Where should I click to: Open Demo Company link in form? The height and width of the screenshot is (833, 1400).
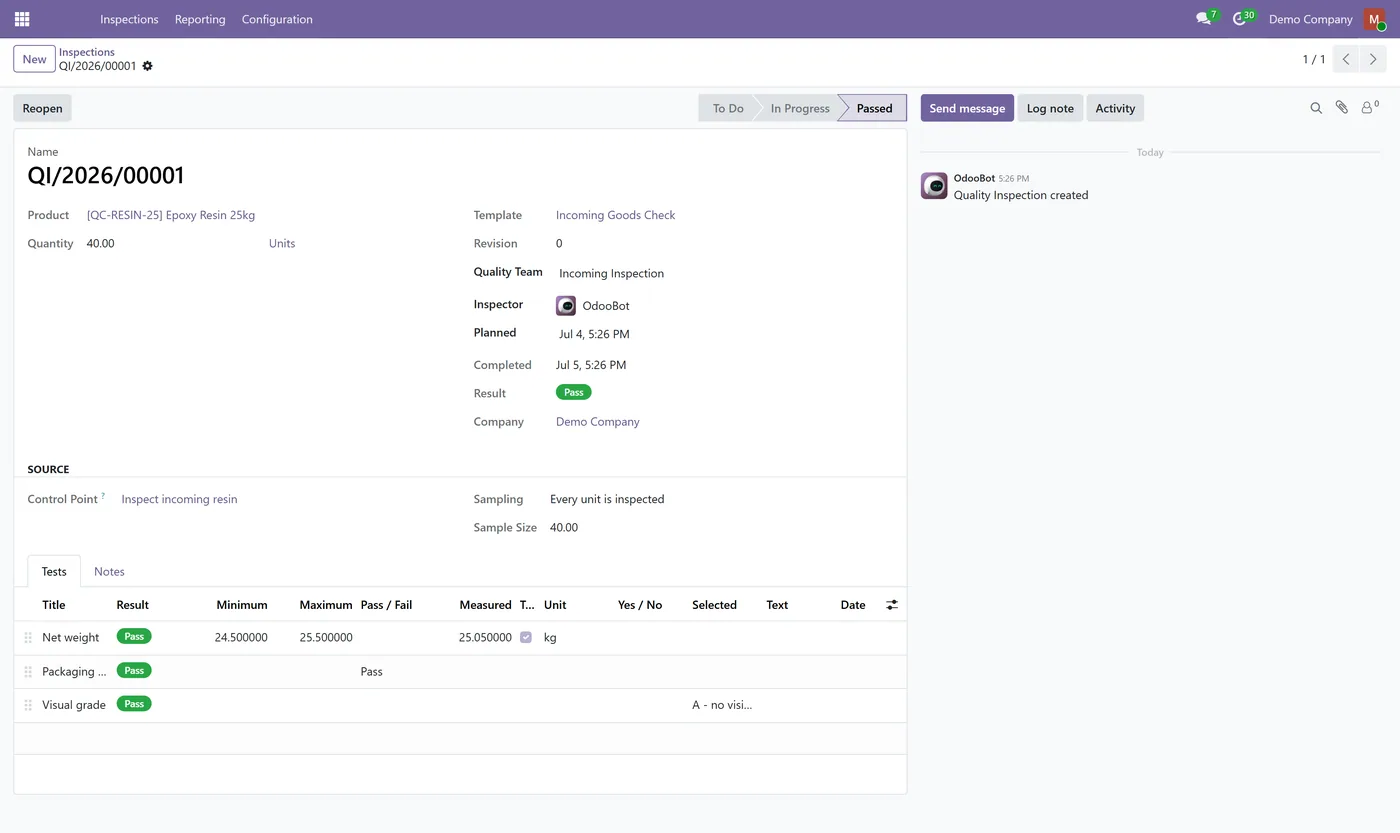click(x=598, y=422)
